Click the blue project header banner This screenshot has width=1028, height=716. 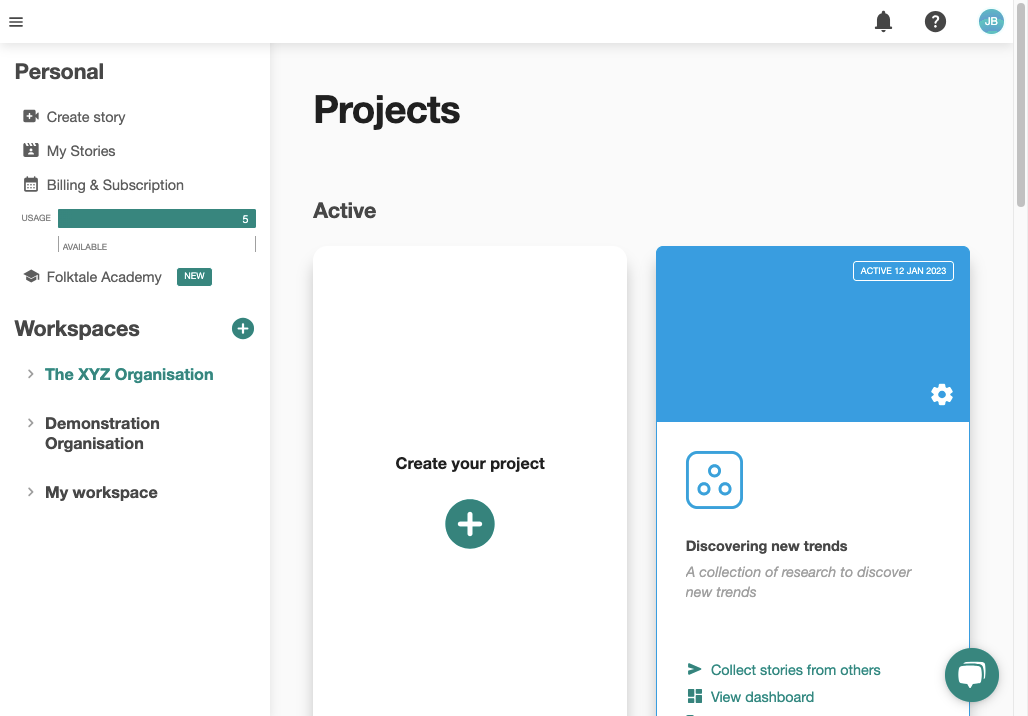pos(812,334)
